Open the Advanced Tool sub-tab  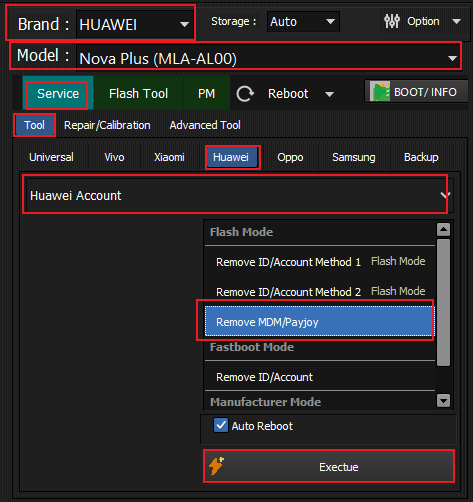[x=205, y=125]
